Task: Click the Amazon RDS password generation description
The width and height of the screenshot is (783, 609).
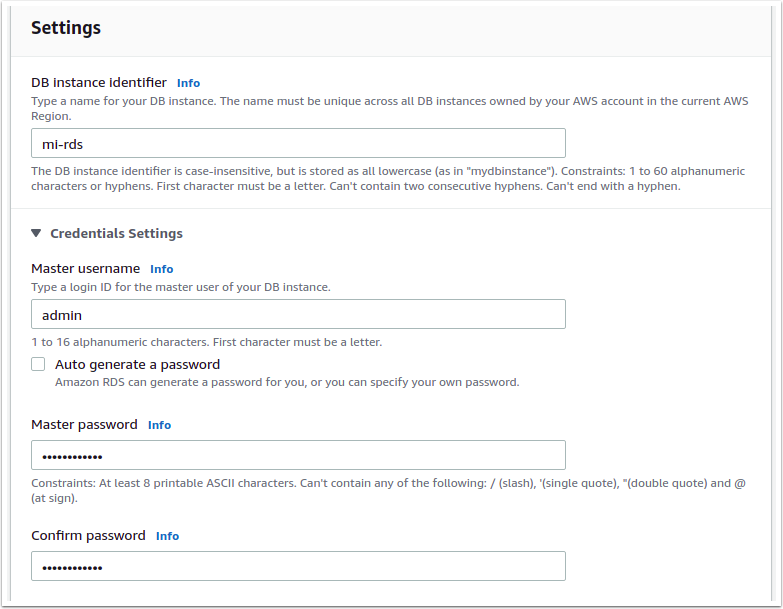Action: (287, 382)
